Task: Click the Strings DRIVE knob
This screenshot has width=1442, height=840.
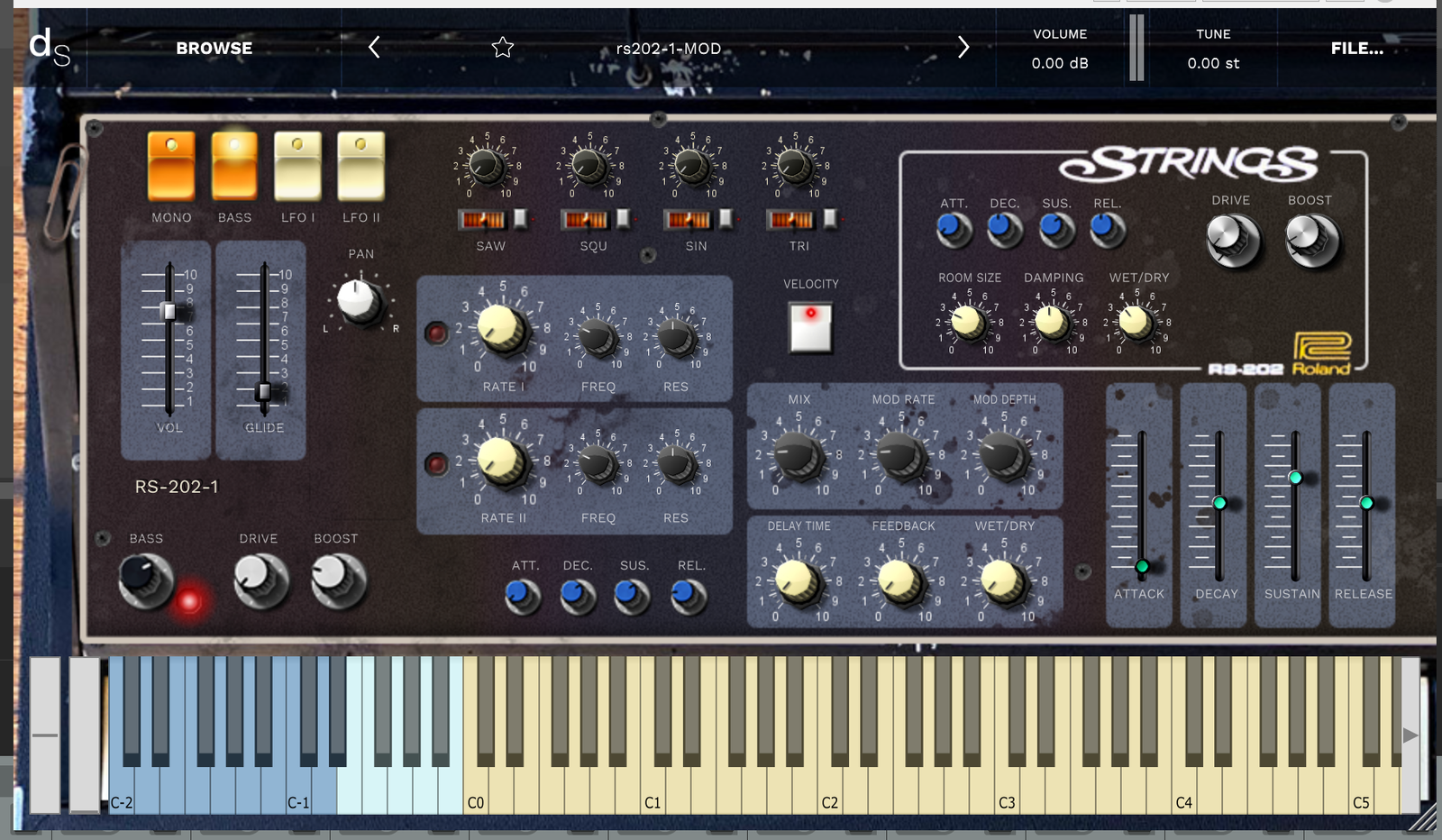Action: click(1231, 240)
